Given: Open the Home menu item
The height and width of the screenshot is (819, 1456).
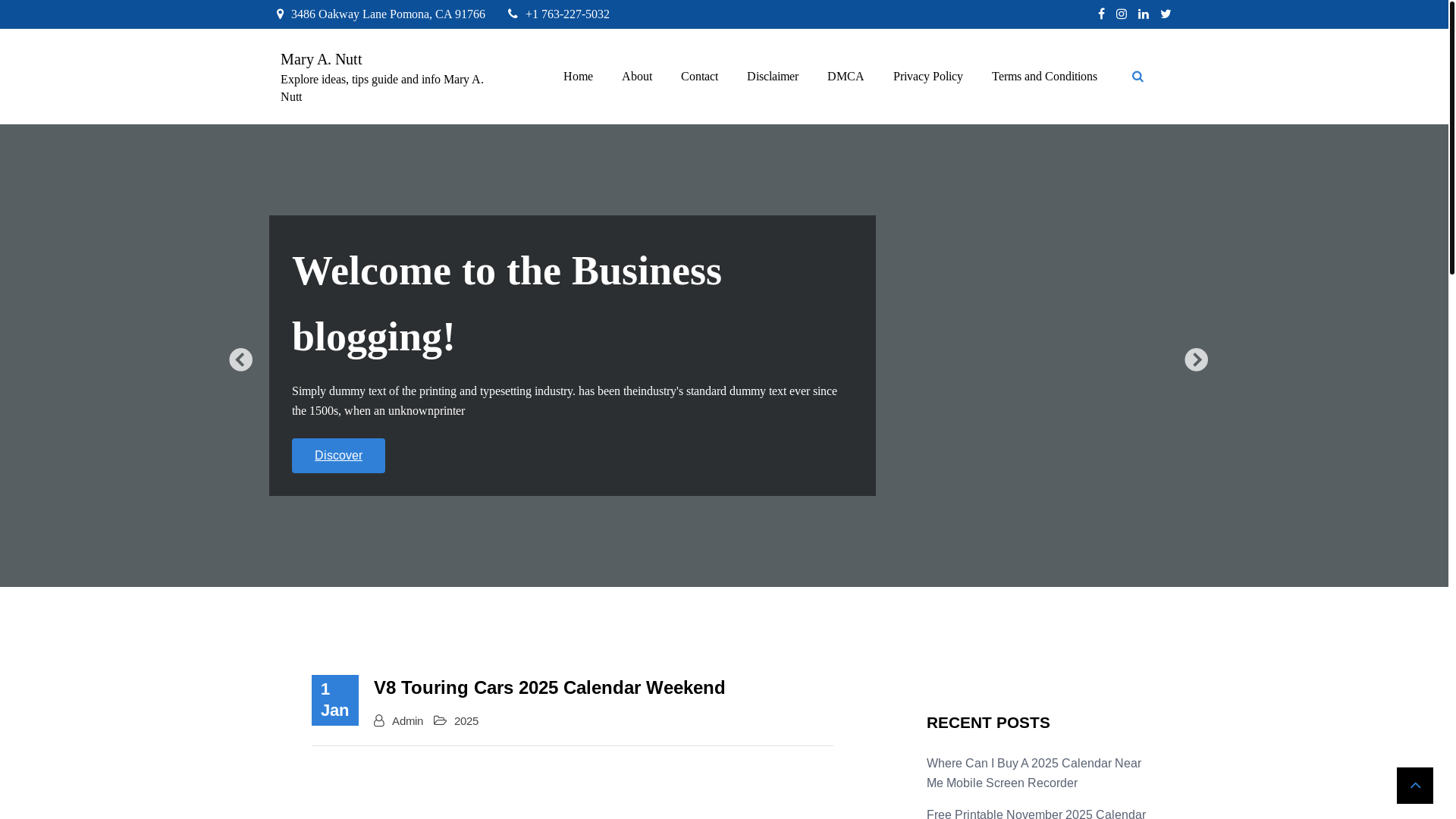Looking at the screenshot, I should tap(578, 77).
